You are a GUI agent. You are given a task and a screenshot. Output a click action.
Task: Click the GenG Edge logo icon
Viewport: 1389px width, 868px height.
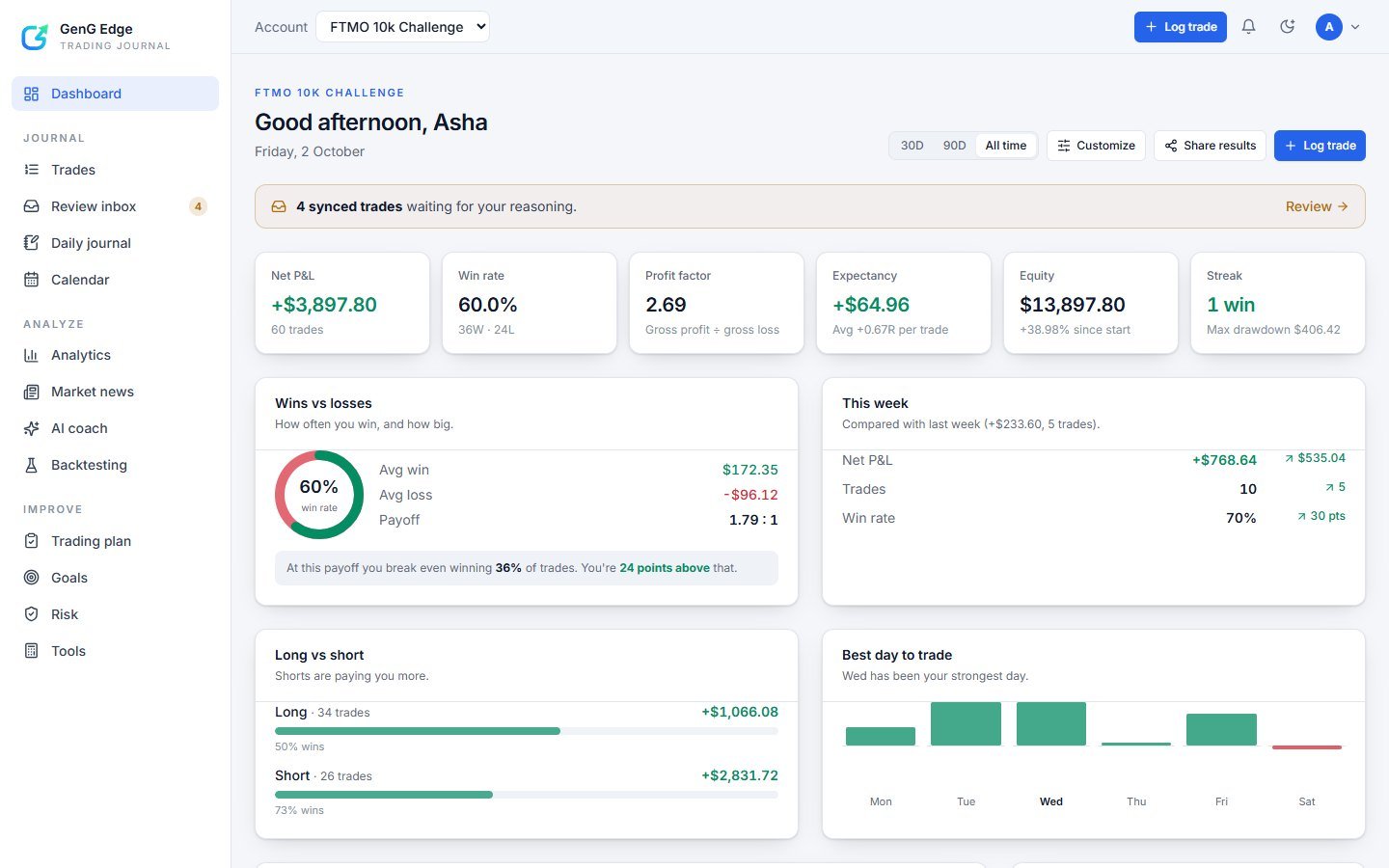(35, 37)
